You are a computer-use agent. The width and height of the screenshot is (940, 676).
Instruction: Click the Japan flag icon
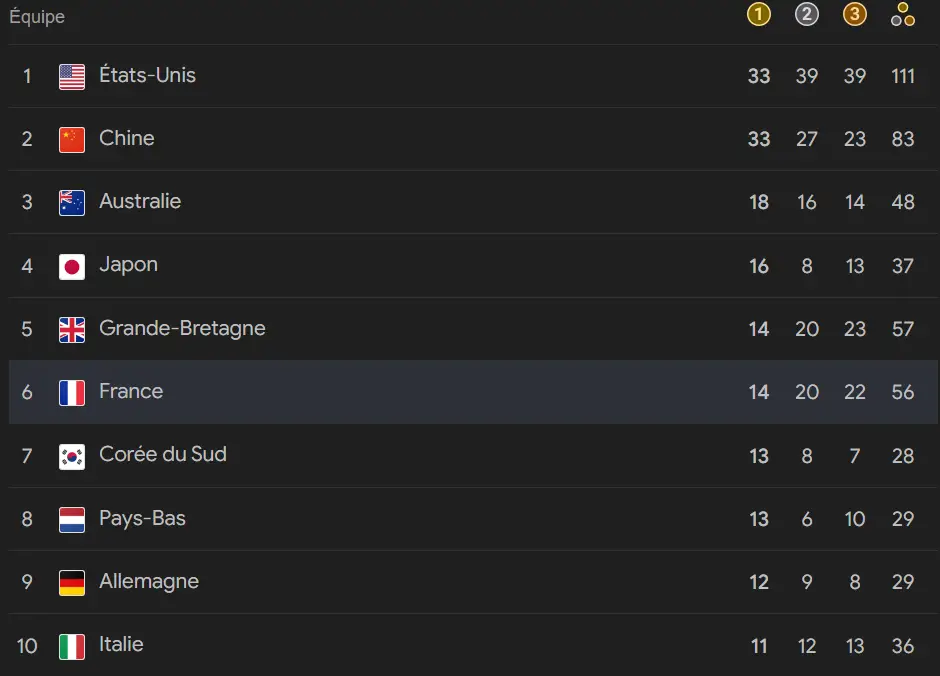click(x=72, y=266)
